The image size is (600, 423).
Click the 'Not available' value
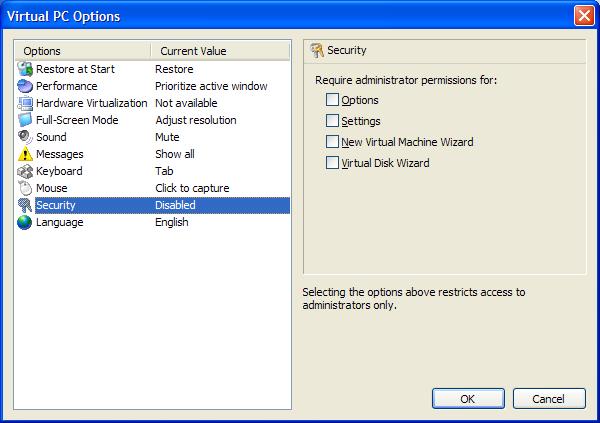[186, 103]
